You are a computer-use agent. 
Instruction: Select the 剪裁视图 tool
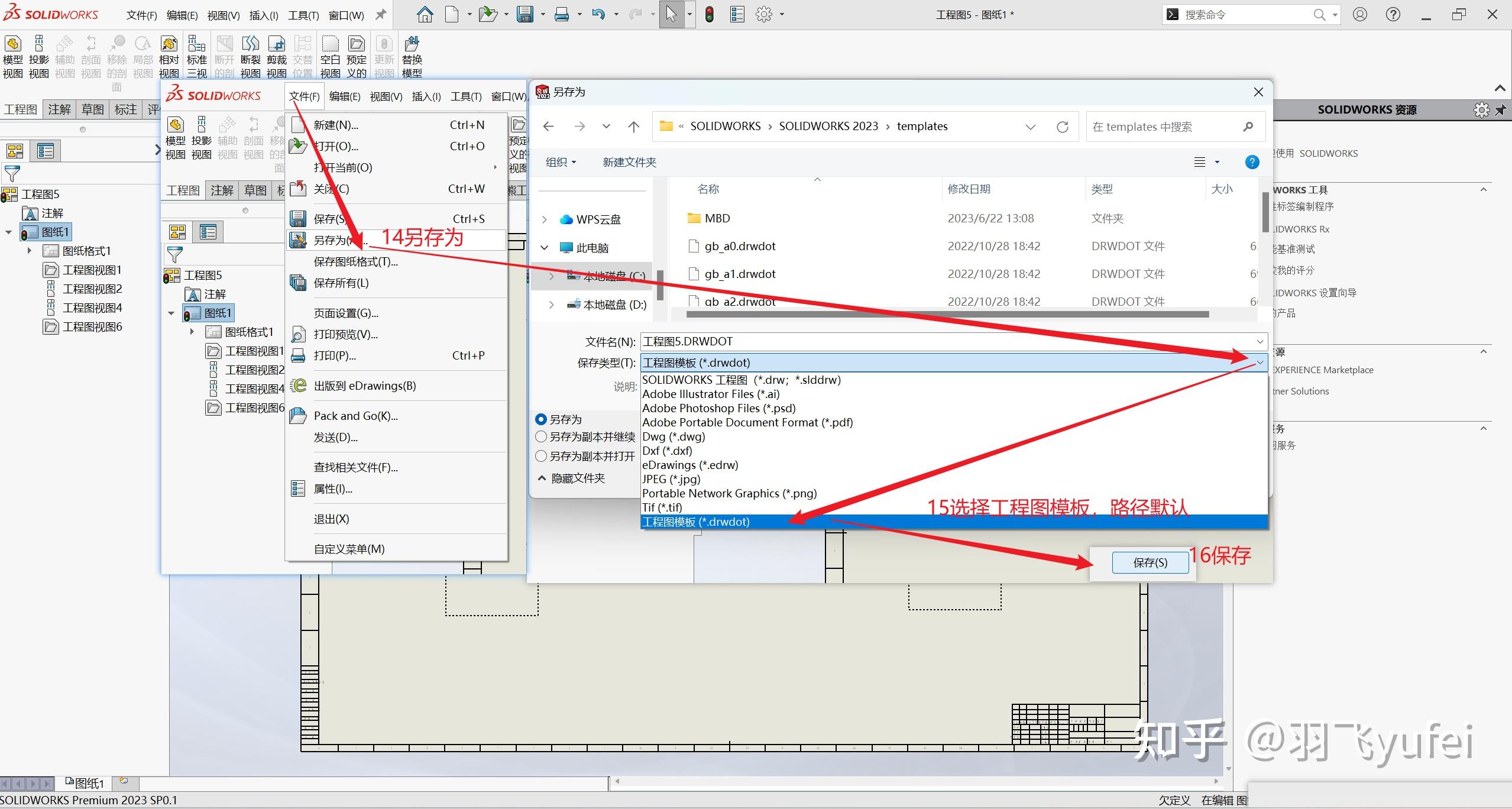[x=276, y=56]
